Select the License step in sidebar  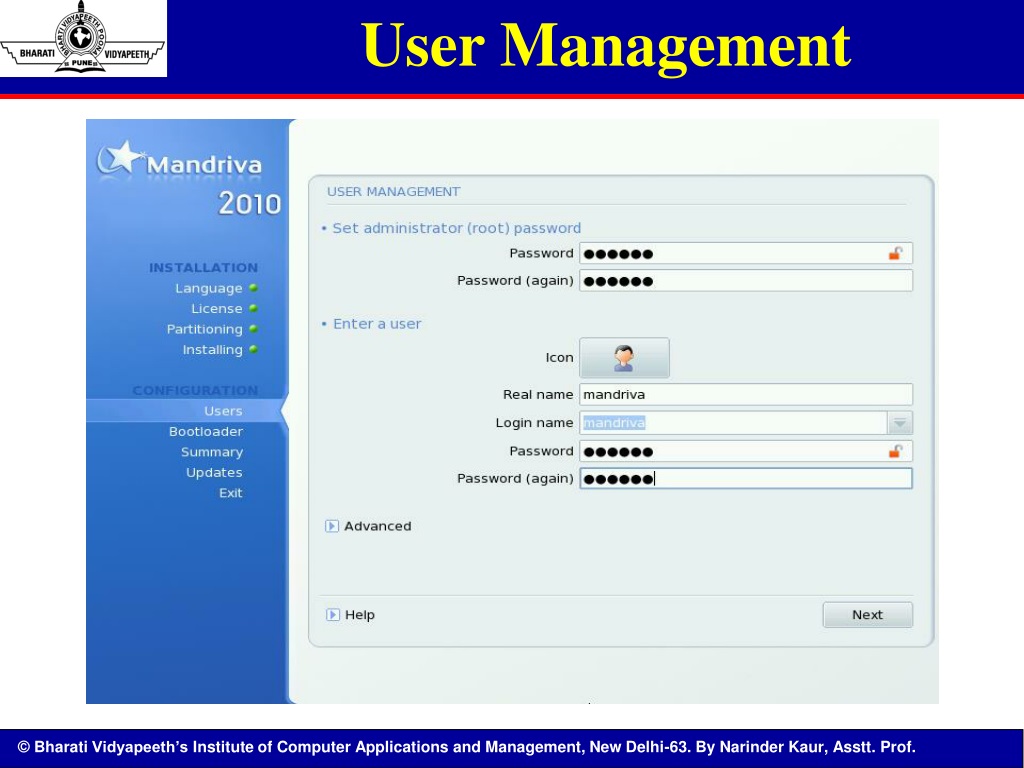click(x=217, y=308)
